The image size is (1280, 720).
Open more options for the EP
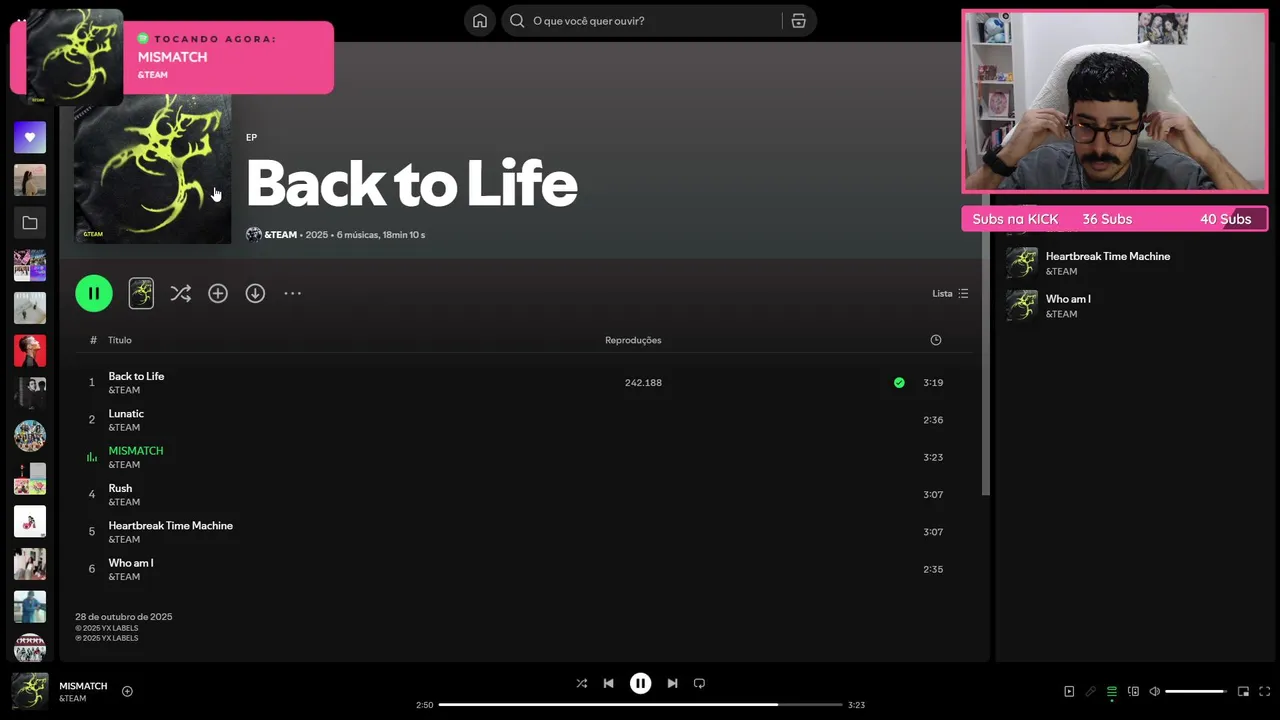pos(292,293)
